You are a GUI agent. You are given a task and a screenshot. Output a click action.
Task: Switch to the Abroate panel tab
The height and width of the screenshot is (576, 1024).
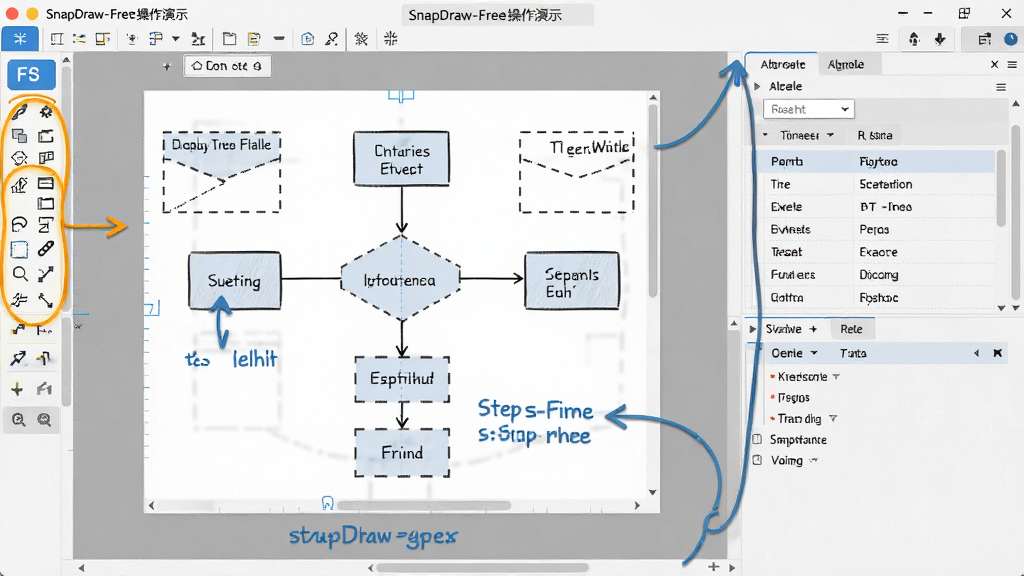coord(782,65)
